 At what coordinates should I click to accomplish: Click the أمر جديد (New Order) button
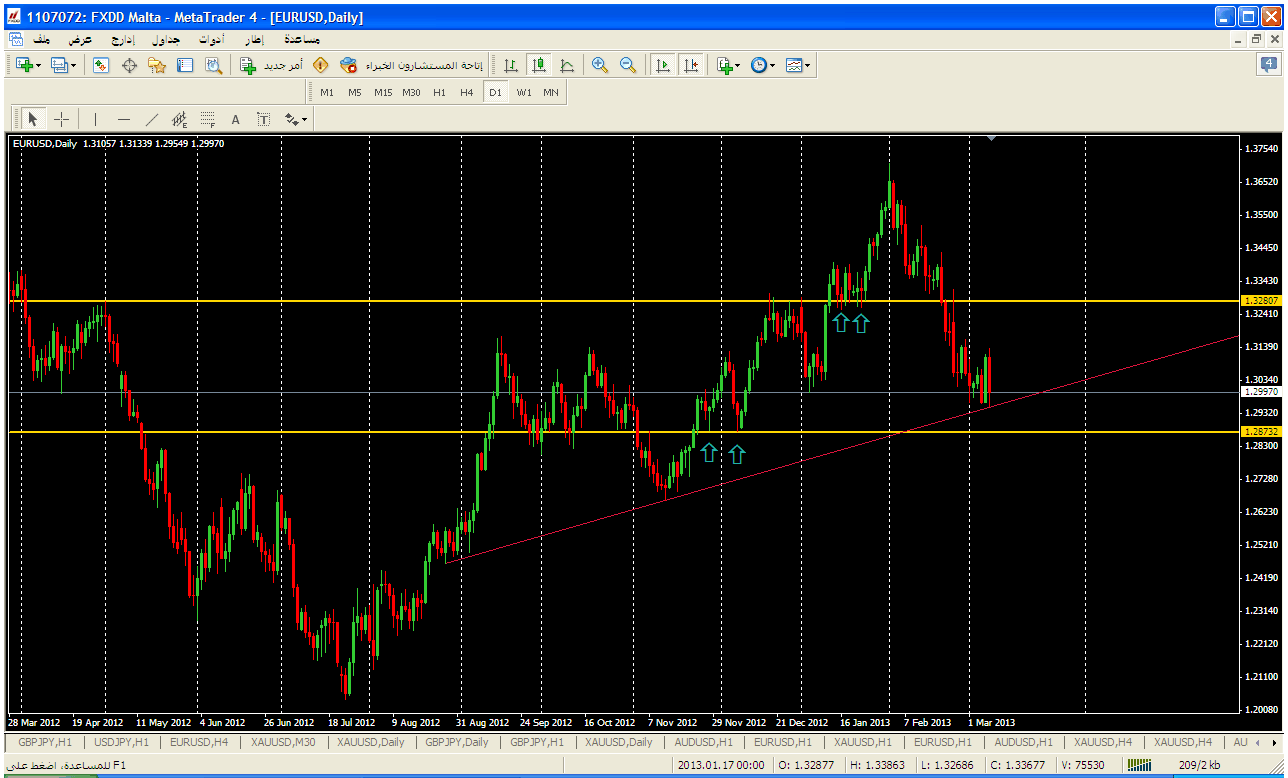click(271, 65)
